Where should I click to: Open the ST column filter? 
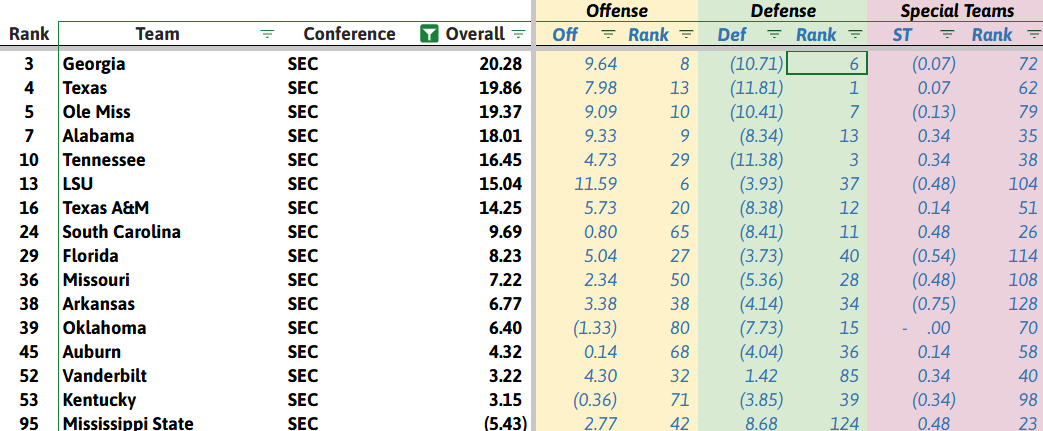(948, 35)
